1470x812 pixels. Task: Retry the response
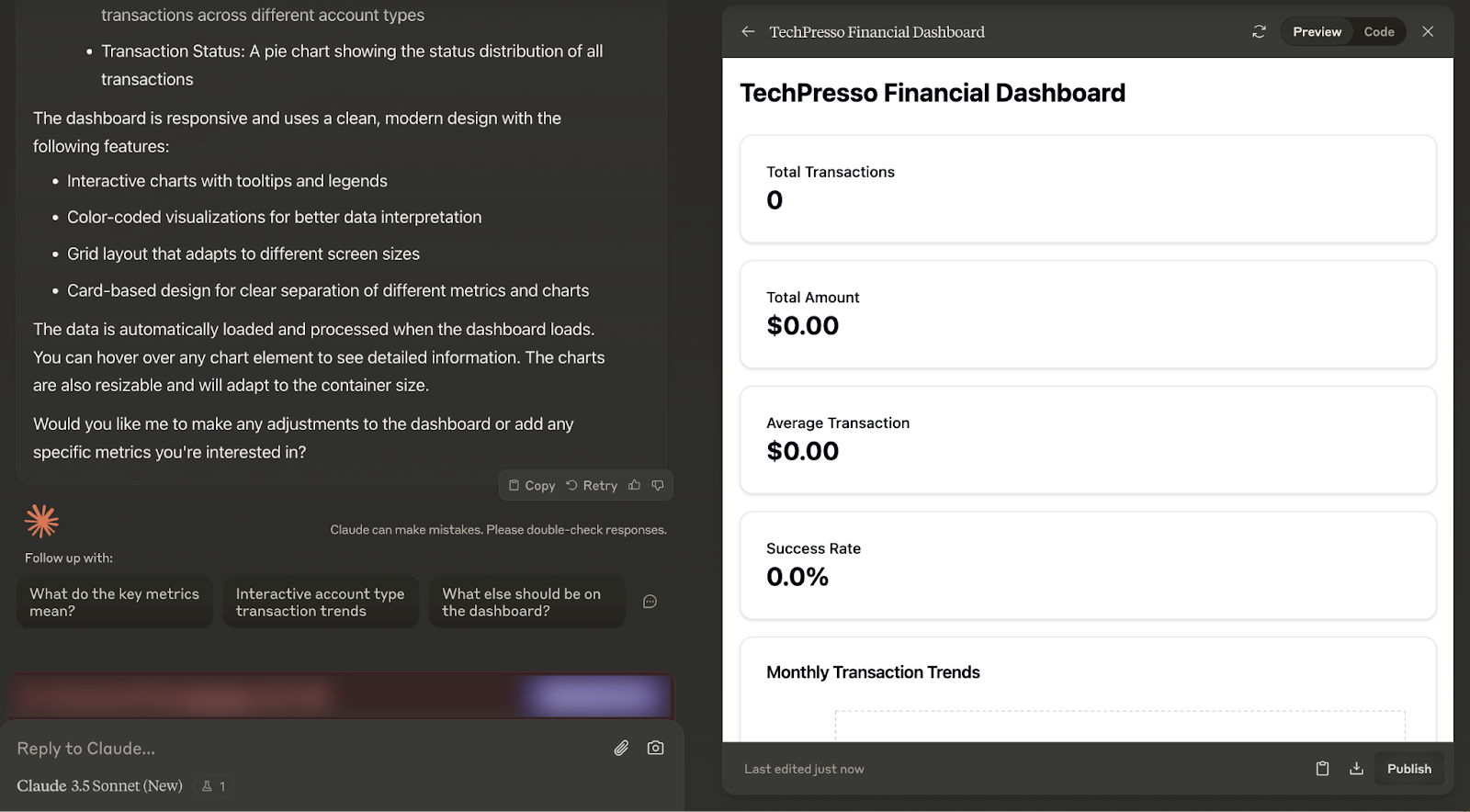coord(592,486)
